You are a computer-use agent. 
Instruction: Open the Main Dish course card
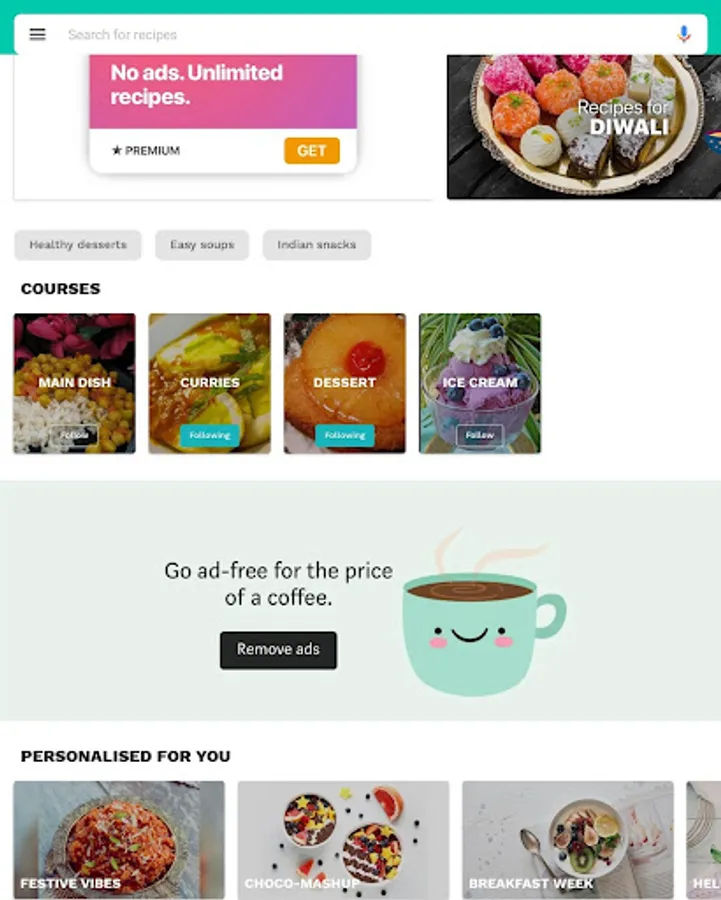[x=75, y=383]
